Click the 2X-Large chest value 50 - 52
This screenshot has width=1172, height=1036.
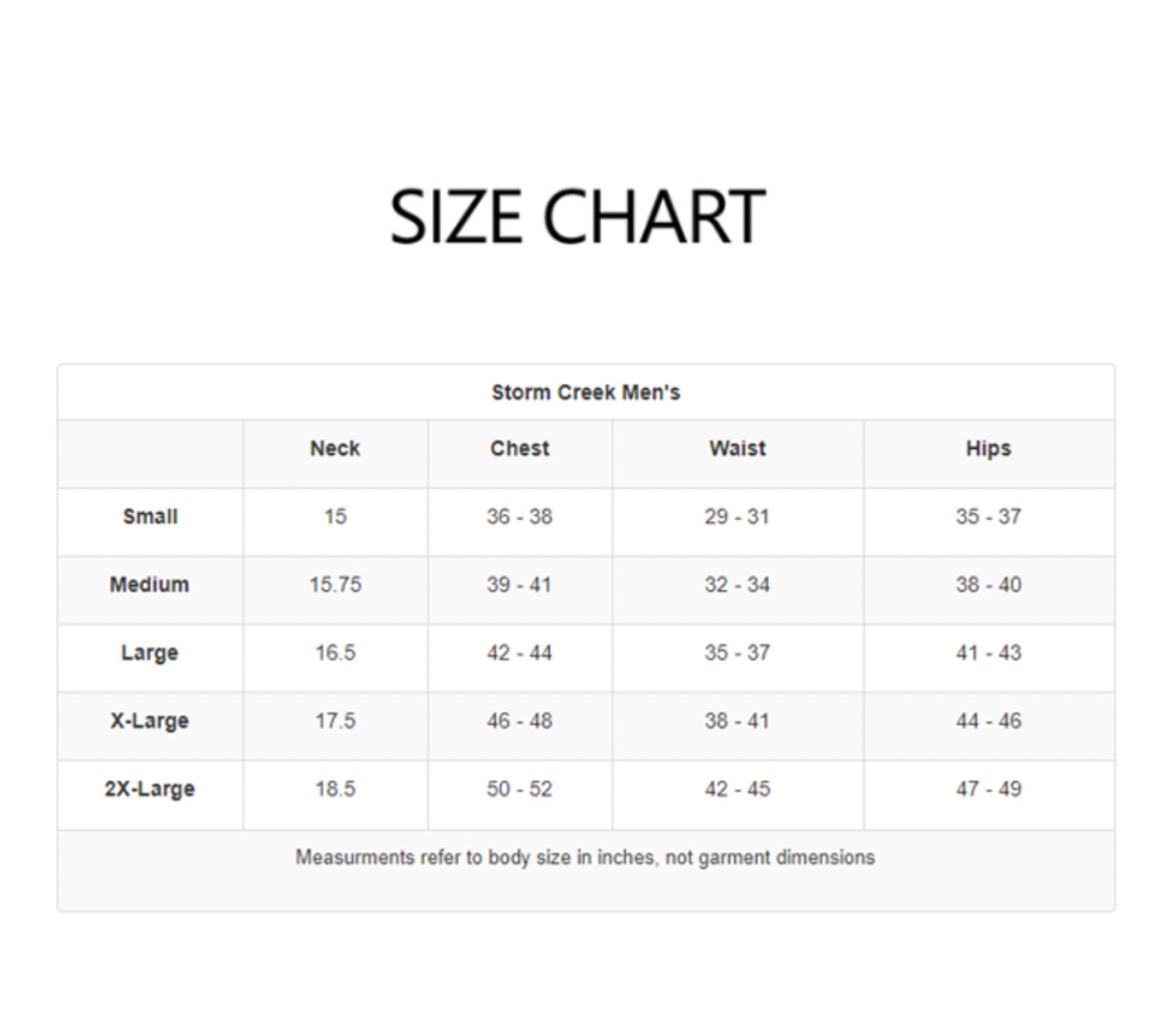coord(519,788)
